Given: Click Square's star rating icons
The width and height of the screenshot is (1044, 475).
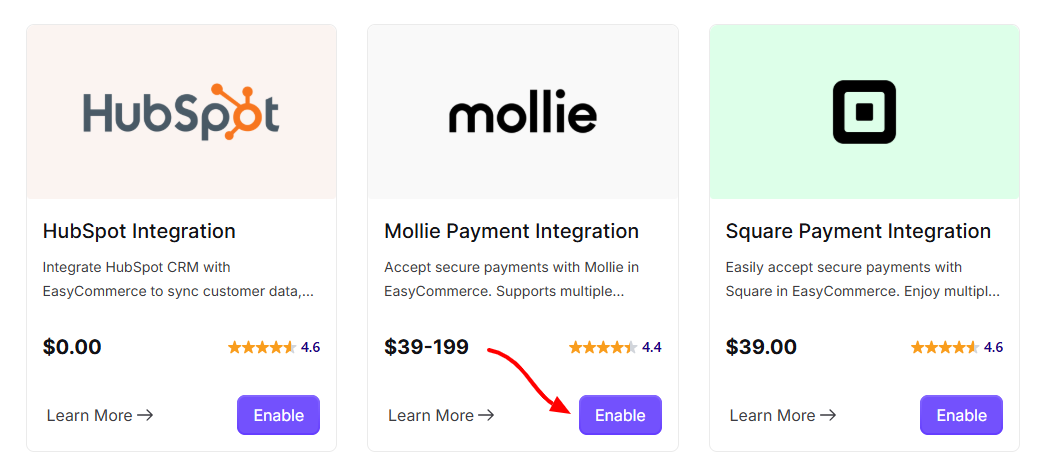Looking at the screenshot, I should (945, 347).
